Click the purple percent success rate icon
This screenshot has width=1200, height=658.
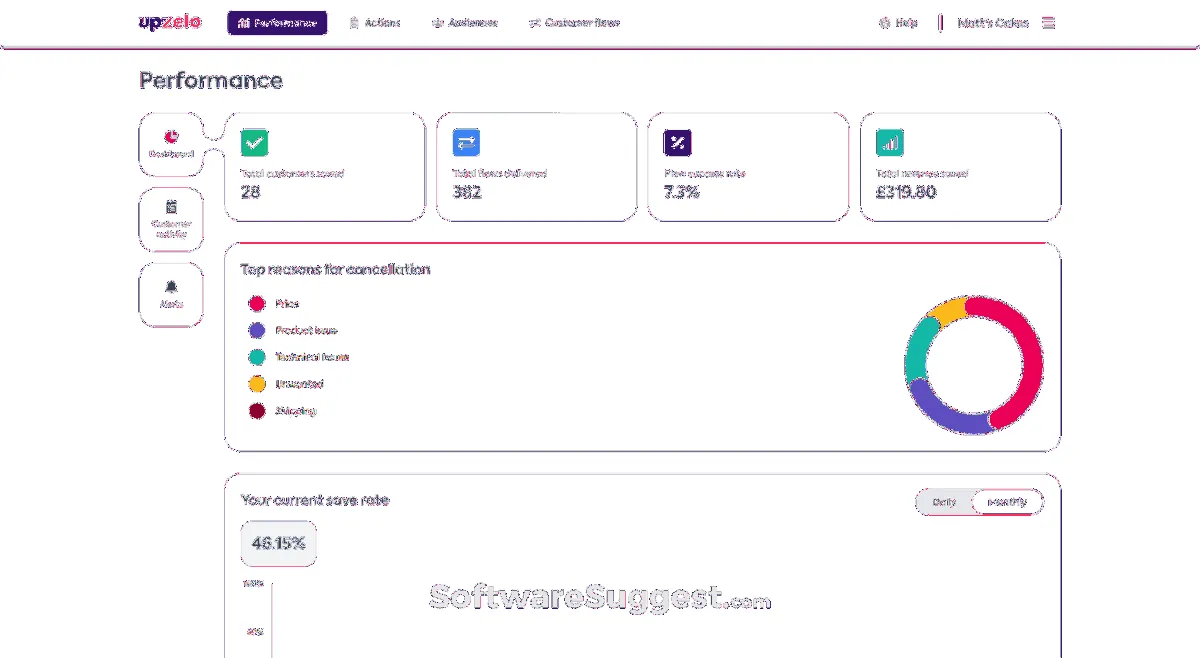[x=678, y=143]
